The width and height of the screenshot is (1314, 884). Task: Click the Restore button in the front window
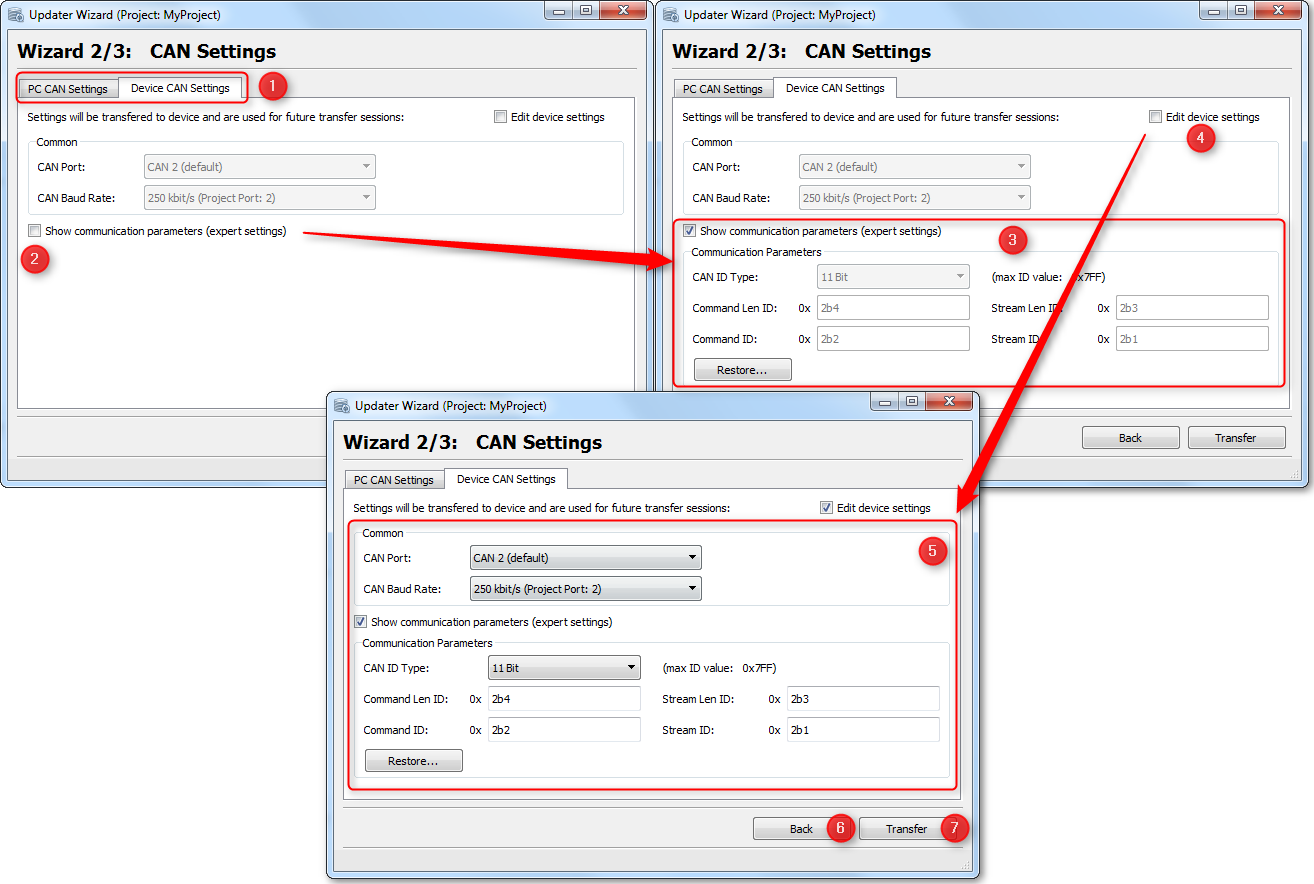coord(413,760)
